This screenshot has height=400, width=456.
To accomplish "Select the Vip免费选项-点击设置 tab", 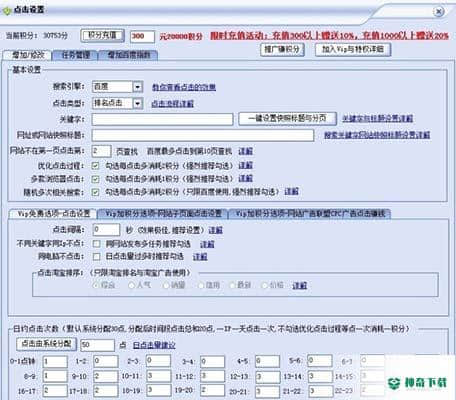I will pos(53,214).
